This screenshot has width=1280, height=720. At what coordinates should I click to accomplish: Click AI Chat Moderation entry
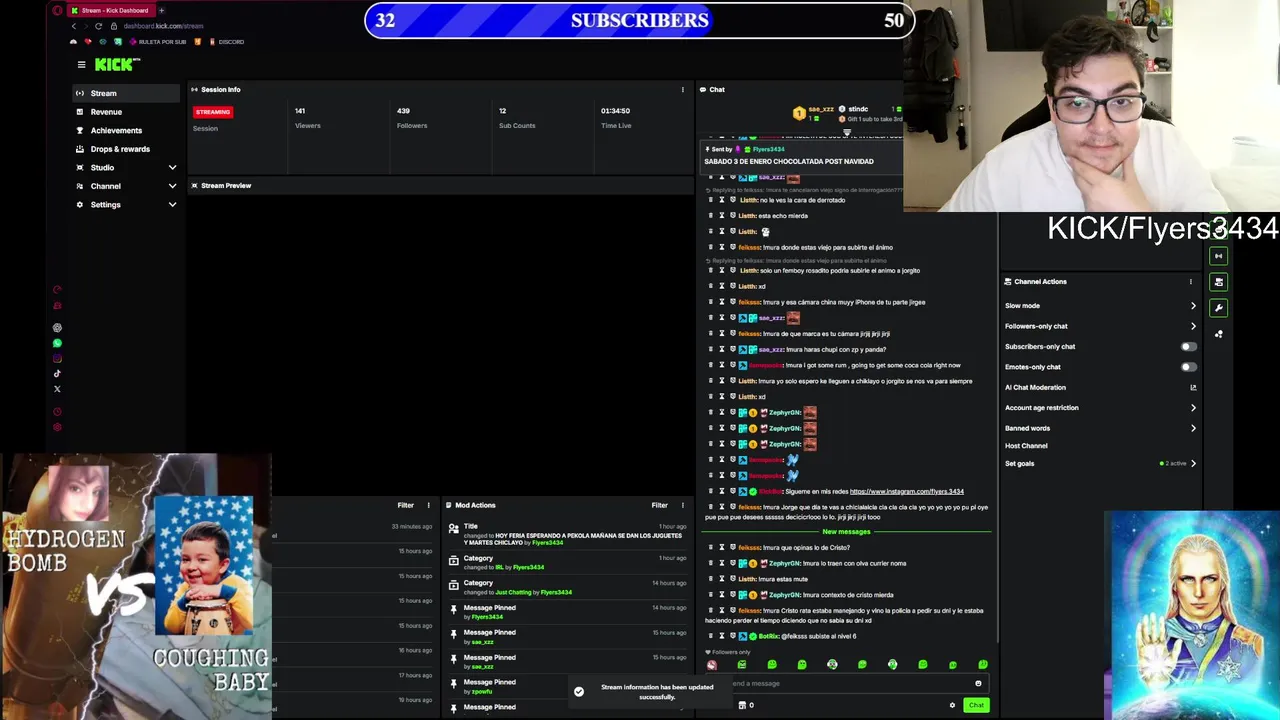(x=1100, y=387)
